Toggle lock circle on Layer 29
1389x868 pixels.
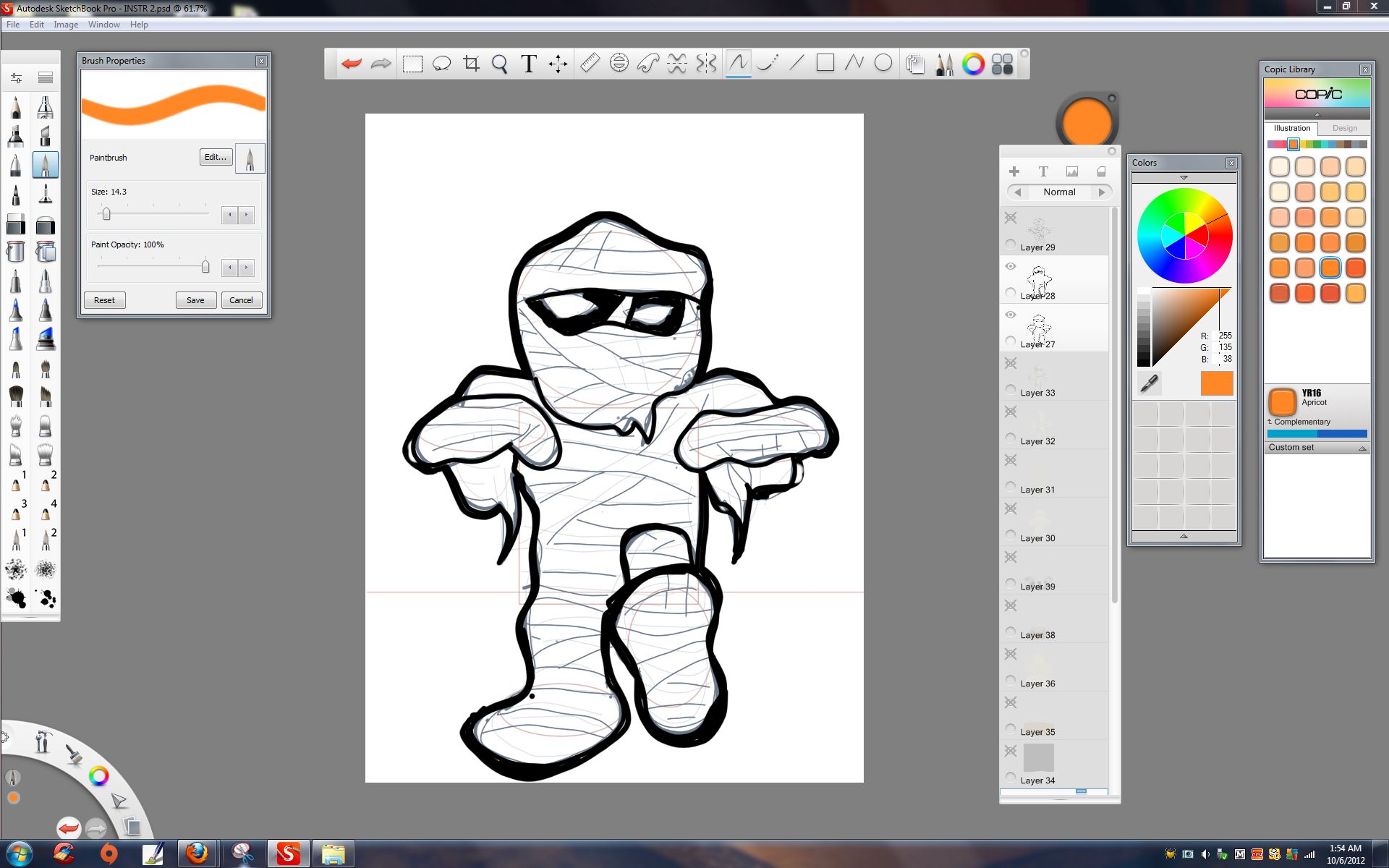pyautogui.click(x=1011, y=244)
